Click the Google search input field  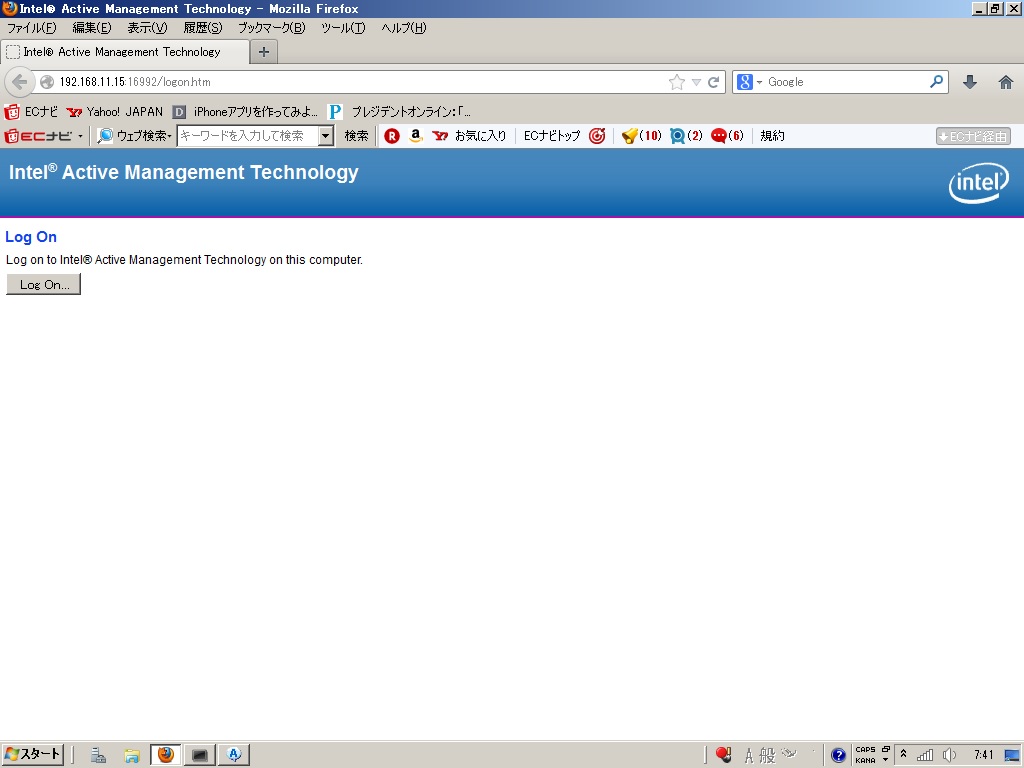click(846, 82)
